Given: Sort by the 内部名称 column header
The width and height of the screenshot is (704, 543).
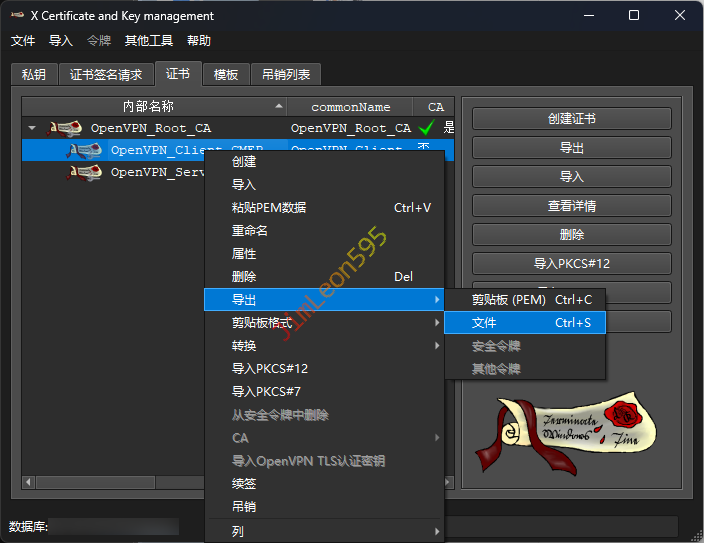Looking at the screenshot, I should click(148, 107).
